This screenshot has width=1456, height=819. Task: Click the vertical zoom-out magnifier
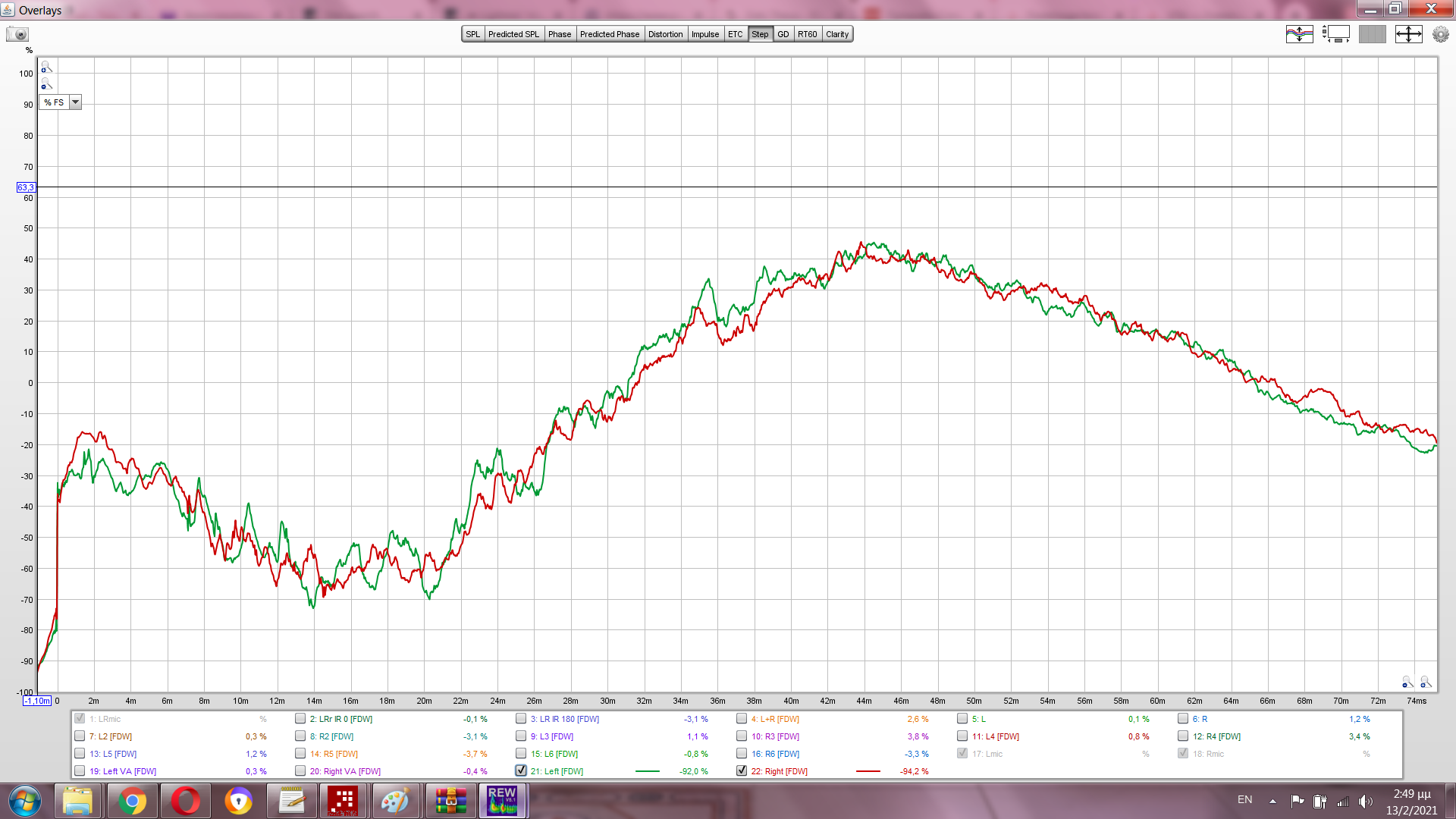point(46,84)
